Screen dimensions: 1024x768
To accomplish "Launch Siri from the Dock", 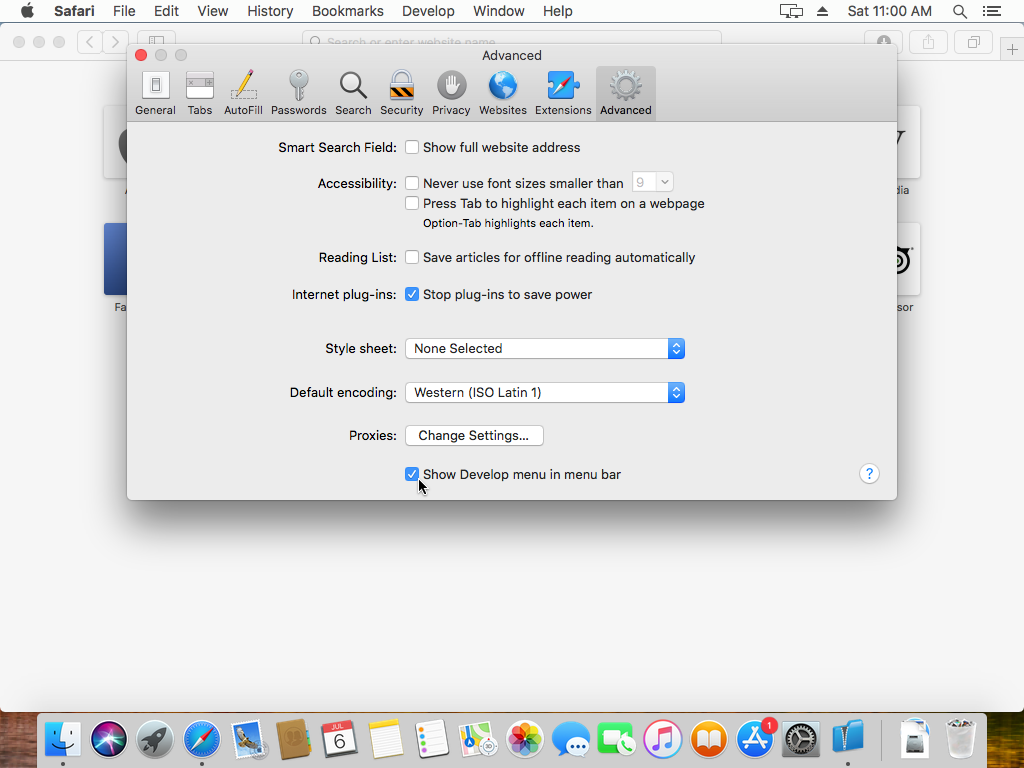I will pos(109,740).
